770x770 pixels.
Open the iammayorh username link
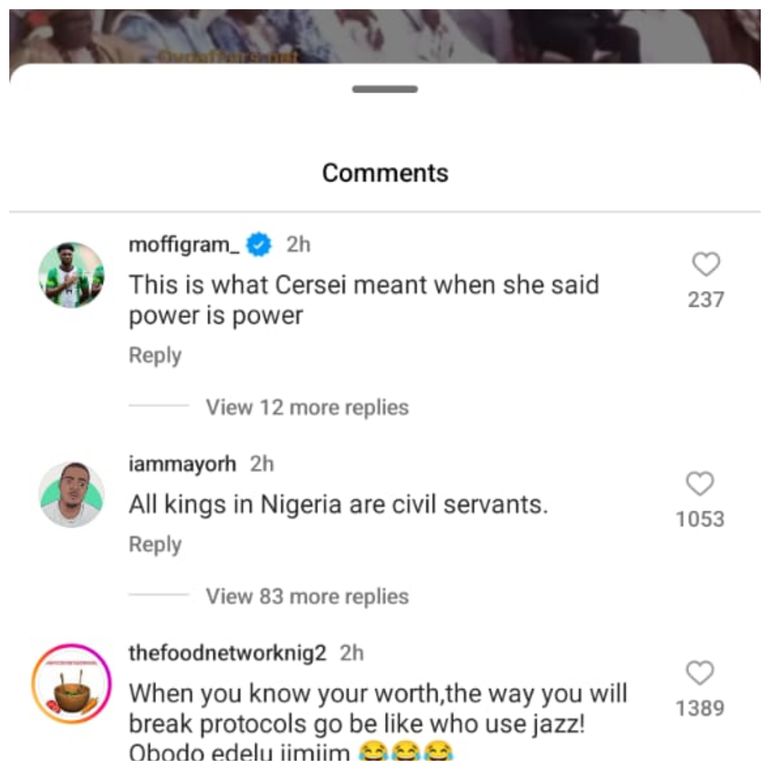click(182, 464)
